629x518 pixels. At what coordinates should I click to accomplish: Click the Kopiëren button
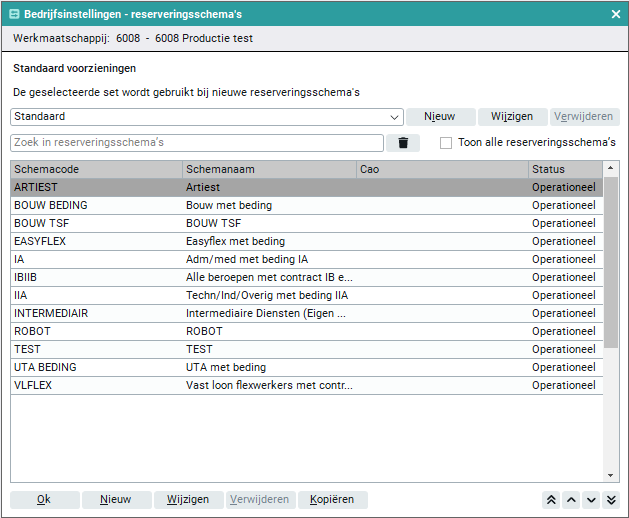[333, 500]
